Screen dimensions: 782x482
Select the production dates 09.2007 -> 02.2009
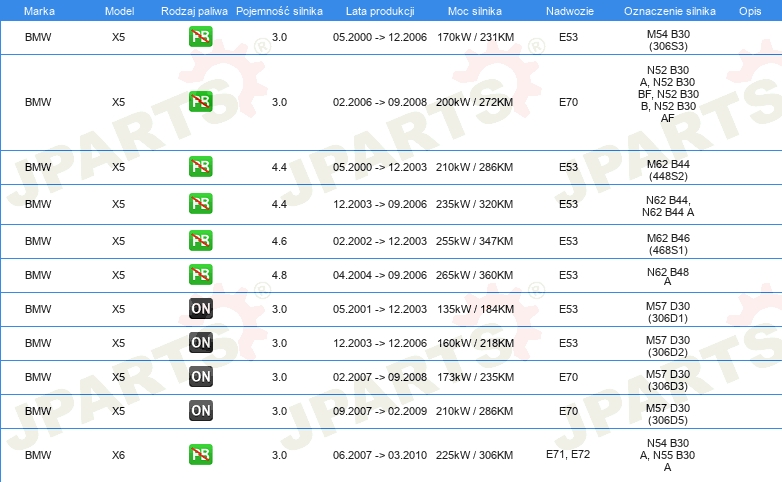[x=380, y=411]
